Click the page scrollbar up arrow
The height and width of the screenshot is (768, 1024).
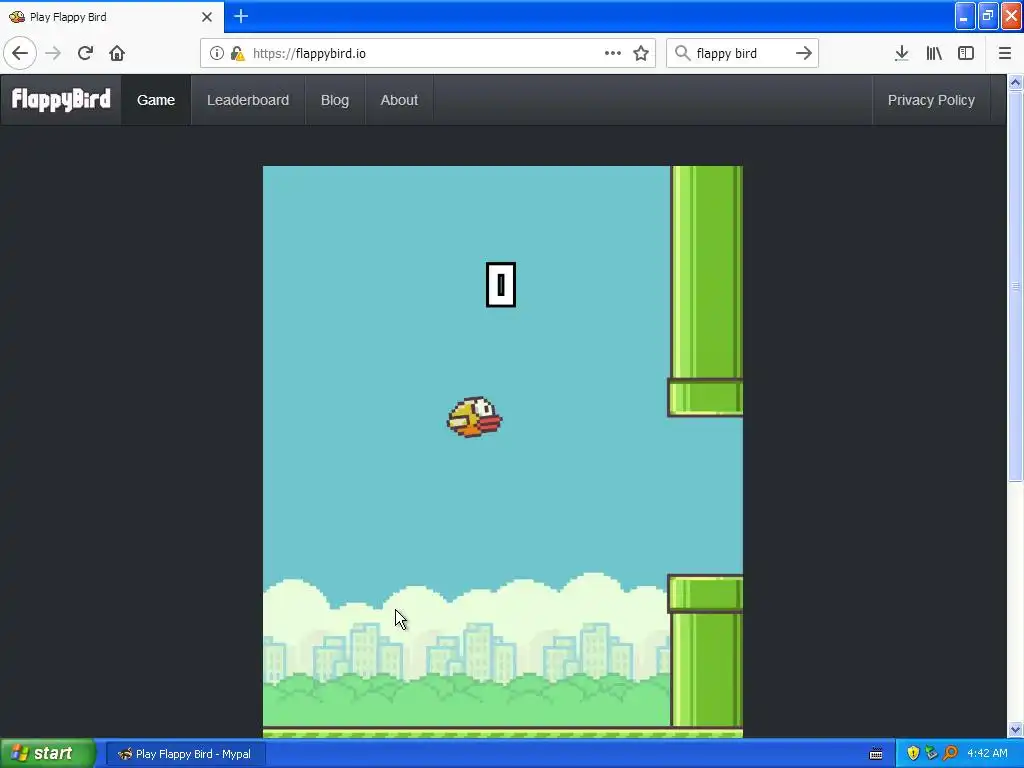pos(1016,82)
